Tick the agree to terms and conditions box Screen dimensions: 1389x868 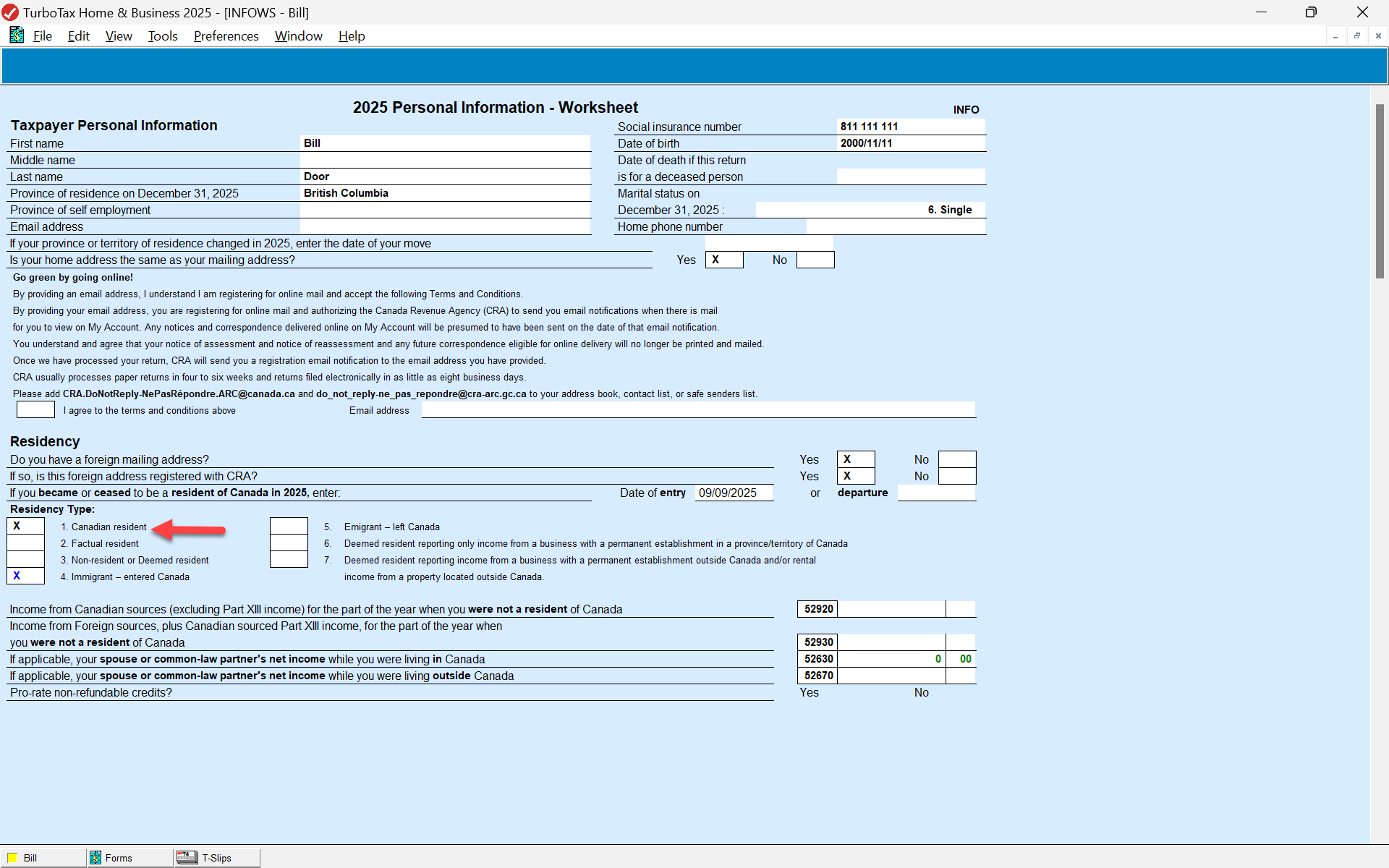pyautogui.click(x=35, y=410)
